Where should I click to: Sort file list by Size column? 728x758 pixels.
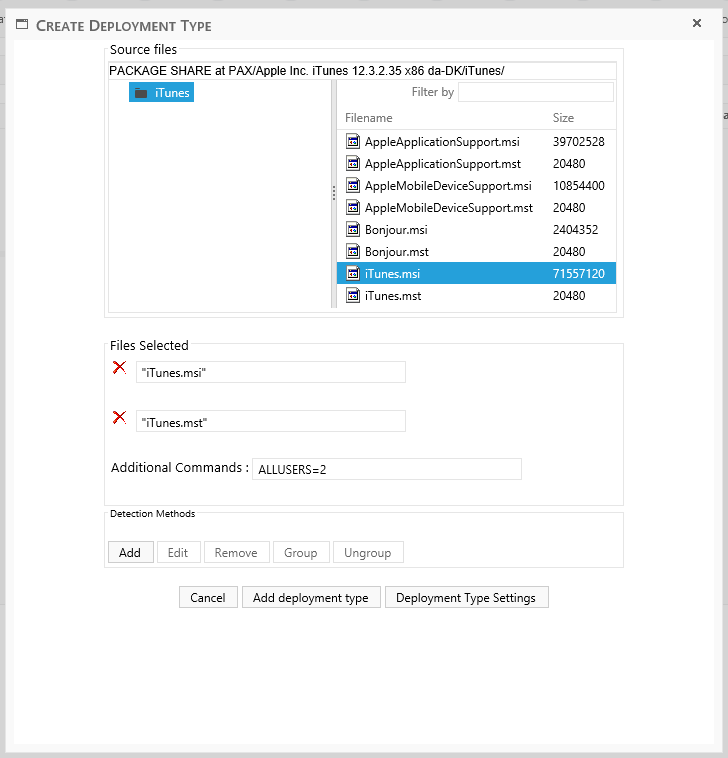(x=563, y=118)
